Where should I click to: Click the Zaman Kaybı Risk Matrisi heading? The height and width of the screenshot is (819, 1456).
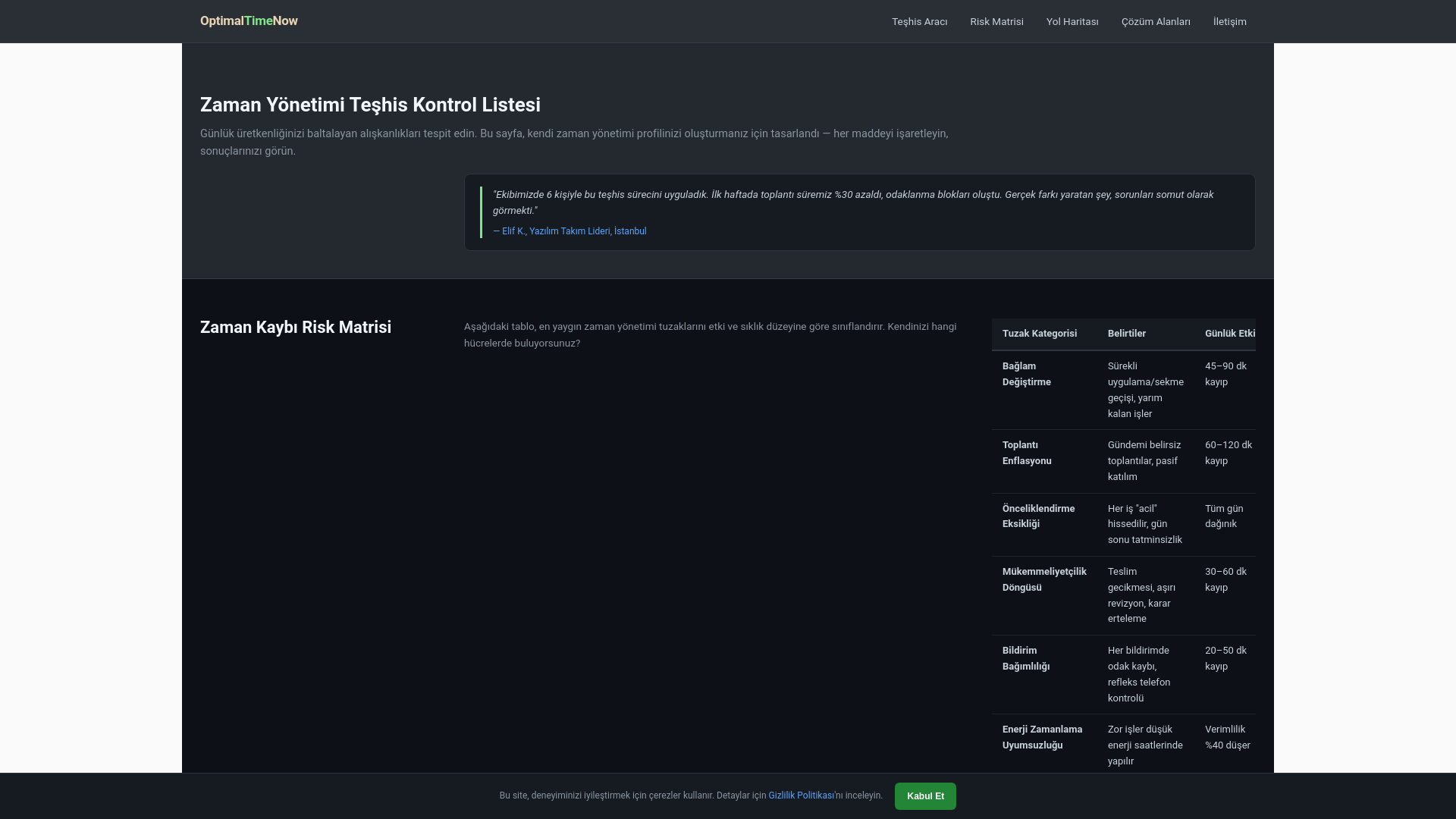click(296, 328)
